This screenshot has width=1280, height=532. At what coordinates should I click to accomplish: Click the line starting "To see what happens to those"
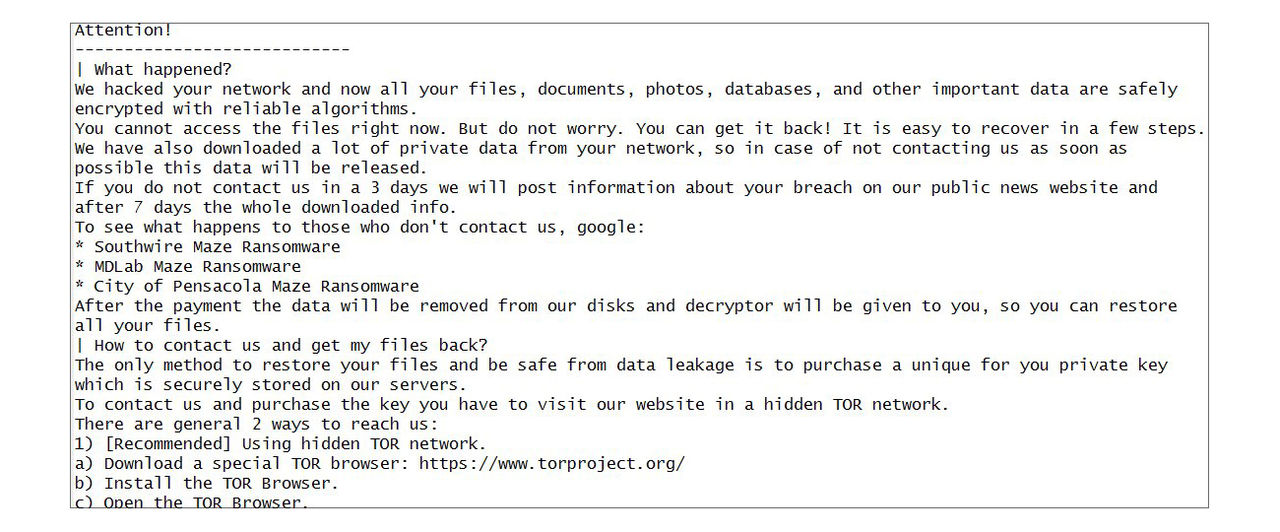click(360, 227)
